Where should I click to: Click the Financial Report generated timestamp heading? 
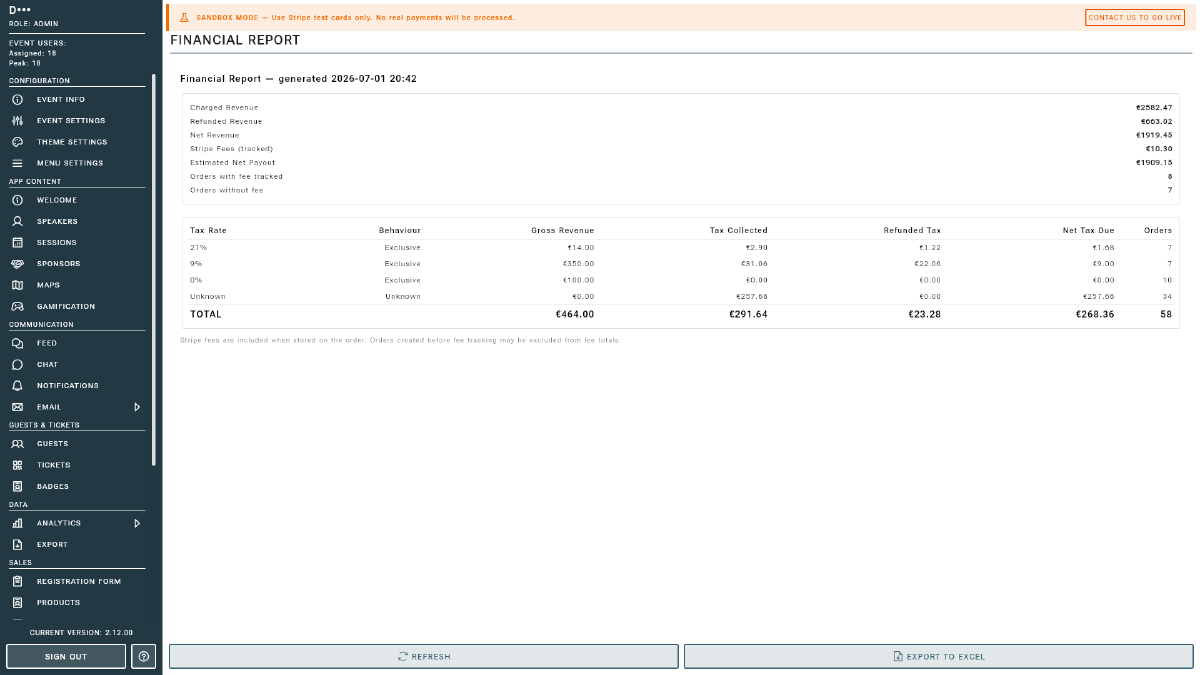point(298,78)
